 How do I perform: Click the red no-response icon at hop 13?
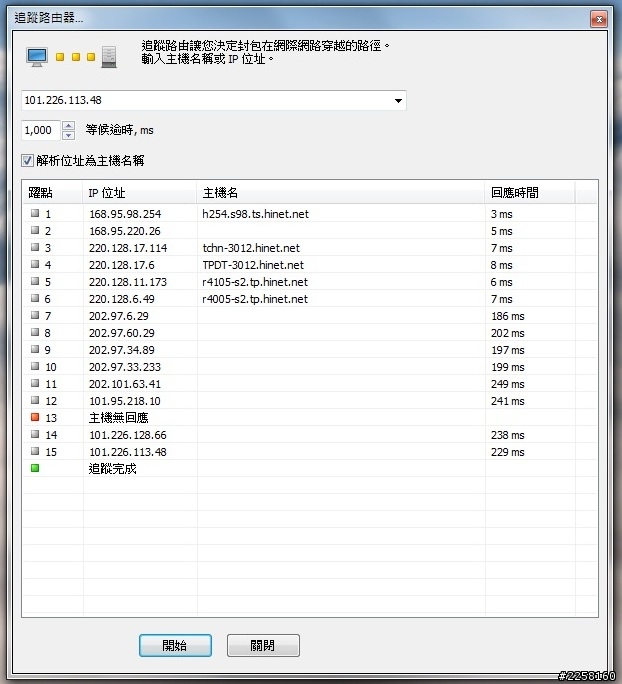pos(35,417)
